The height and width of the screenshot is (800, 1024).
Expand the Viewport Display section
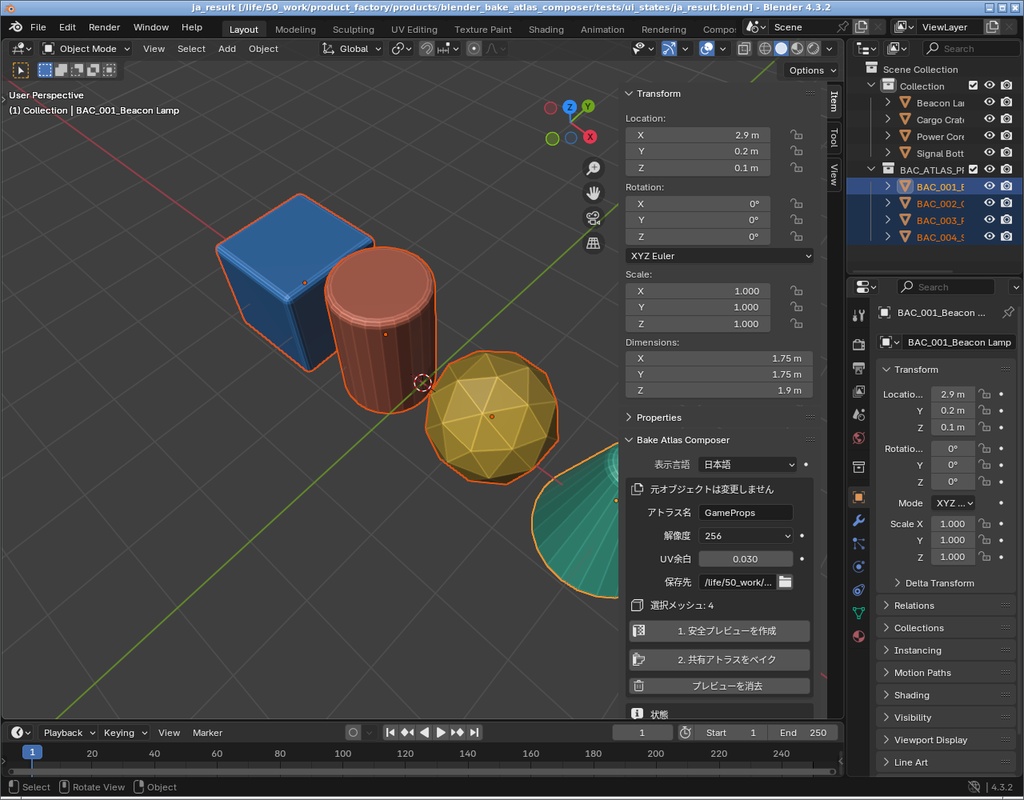coord(930,740)
